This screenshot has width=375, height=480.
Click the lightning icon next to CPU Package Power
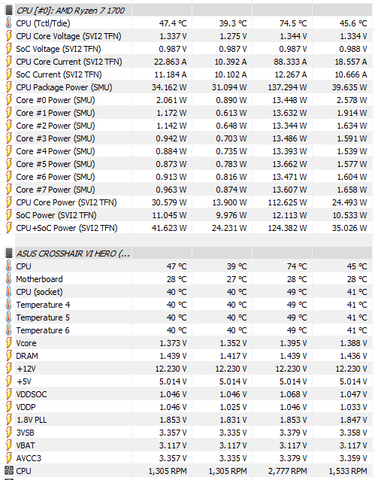(x=9, y=87)
